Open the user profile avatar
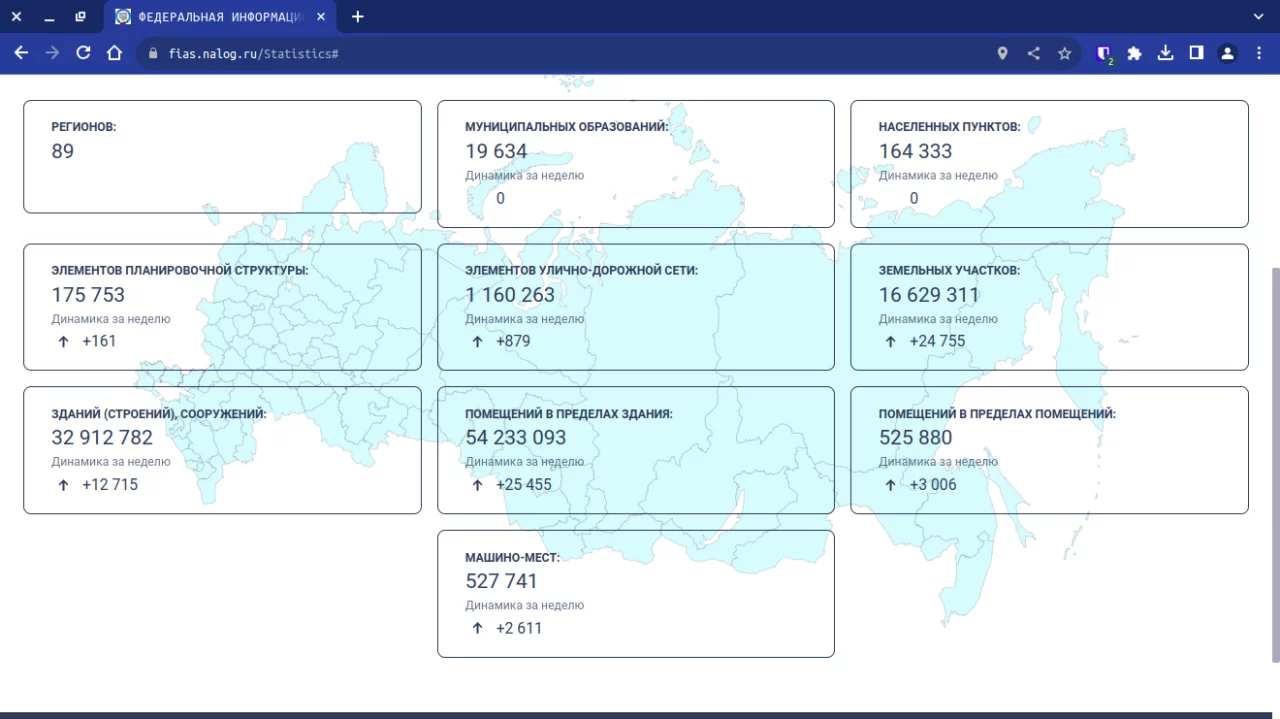 coord(1227,53)
